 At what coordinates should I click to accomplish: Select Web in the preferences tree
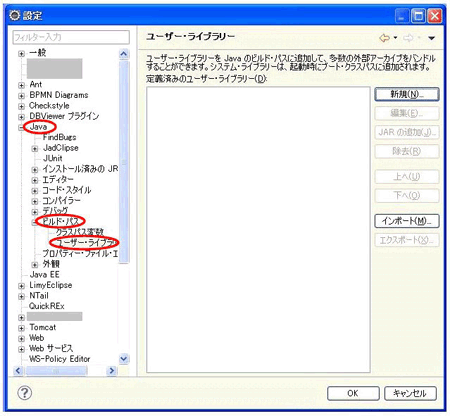(37, 338)
